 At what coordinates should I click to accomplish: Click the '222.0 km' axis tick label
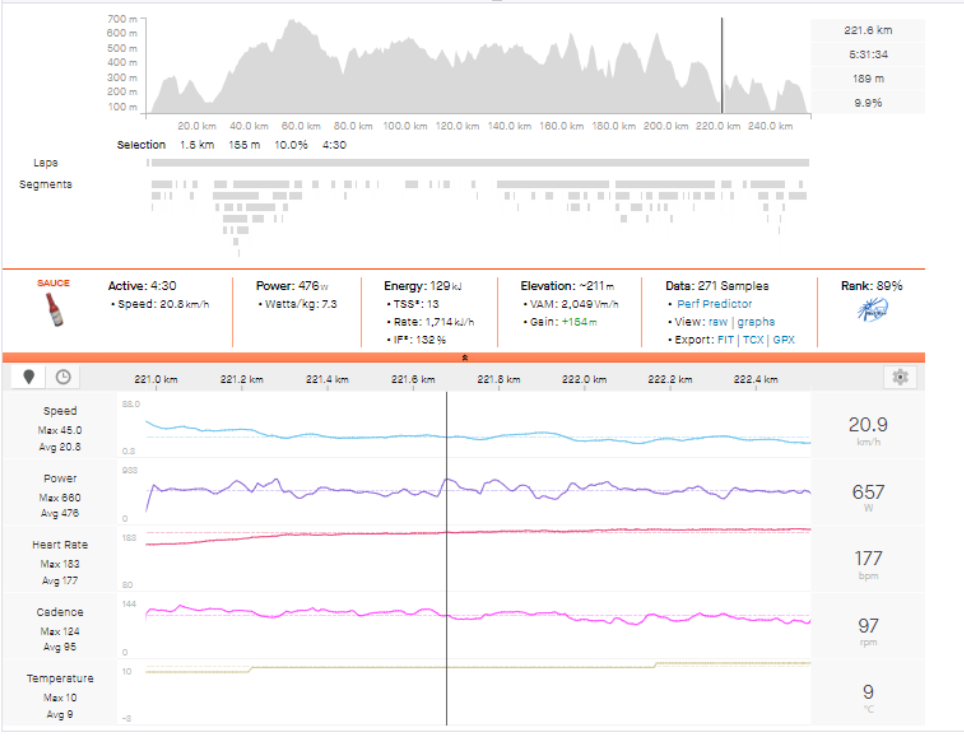[x=584, y=379]
